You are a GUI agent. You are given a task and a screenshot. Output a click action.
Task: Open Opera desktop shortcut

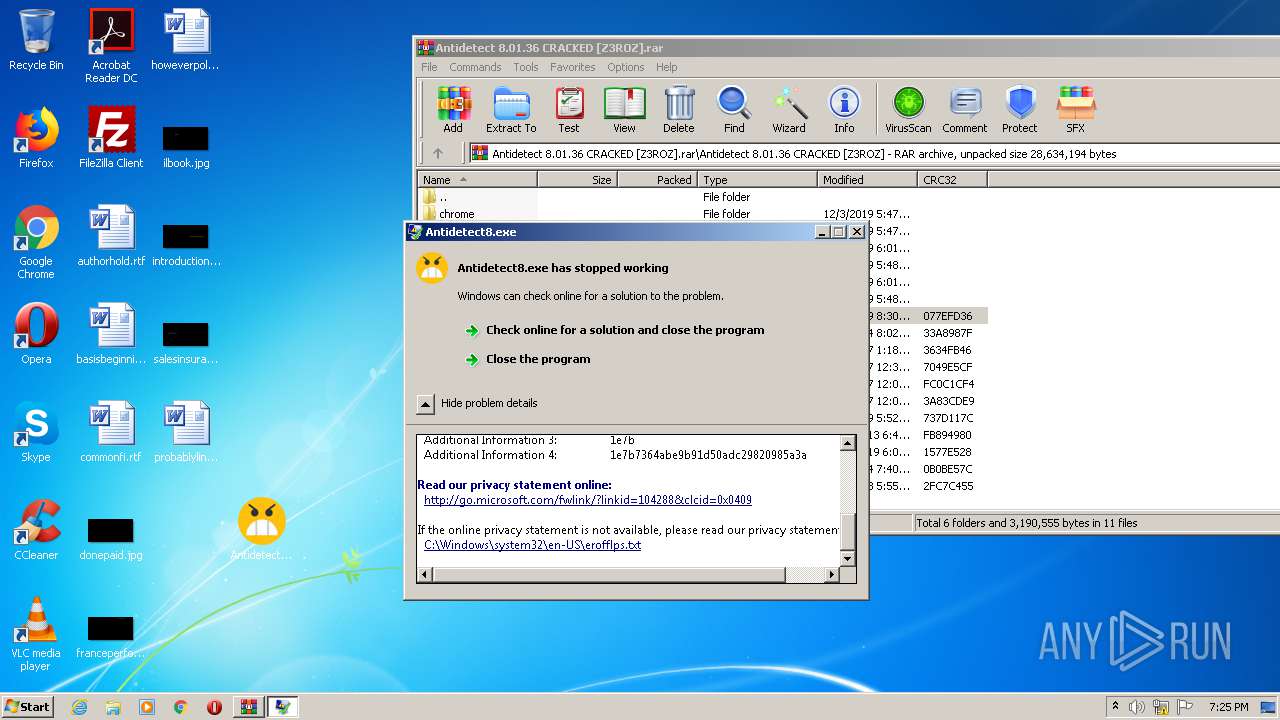[x=36, y=334]
